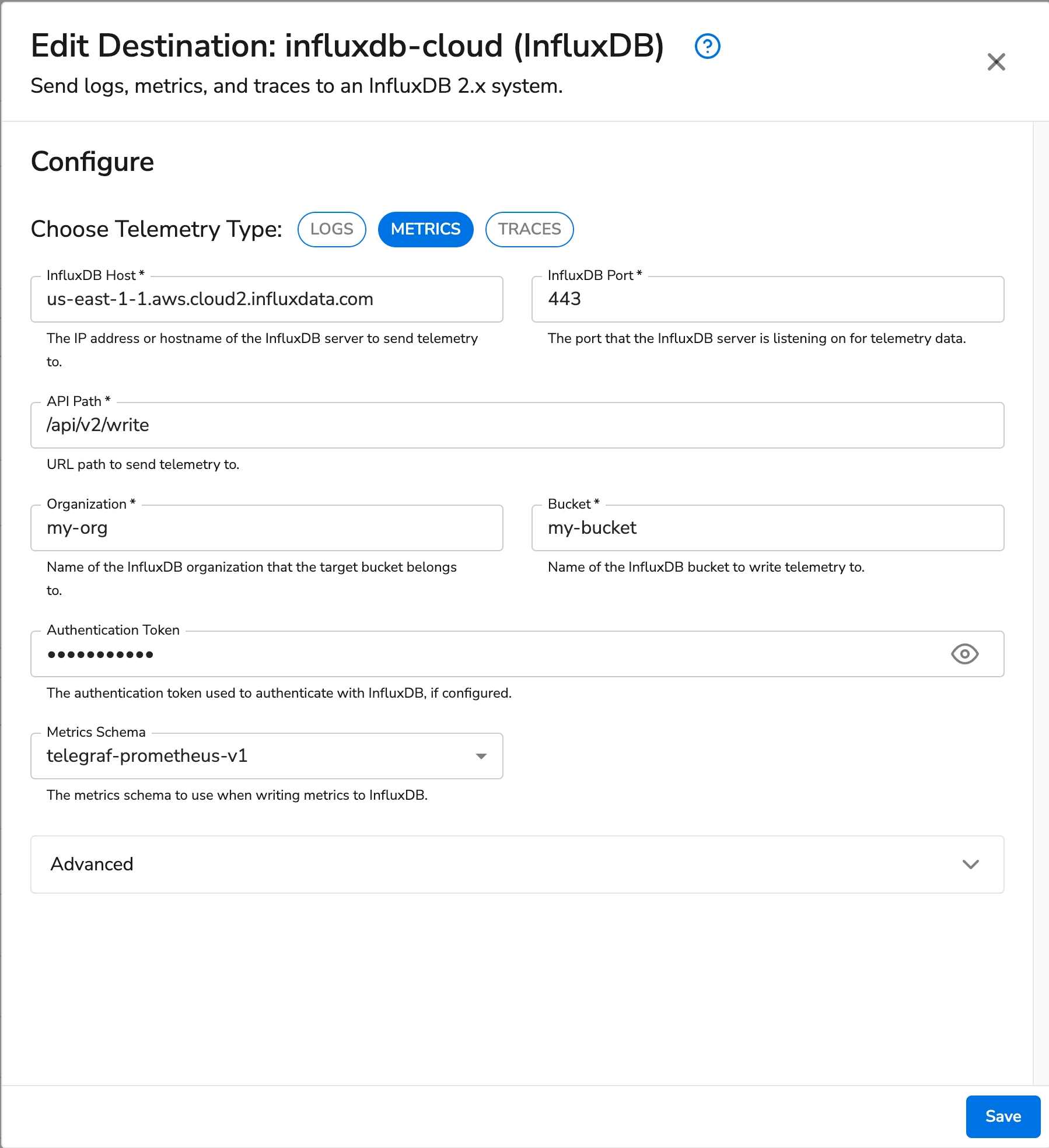Show the hidden Authentication Token

tap(964, 654)
